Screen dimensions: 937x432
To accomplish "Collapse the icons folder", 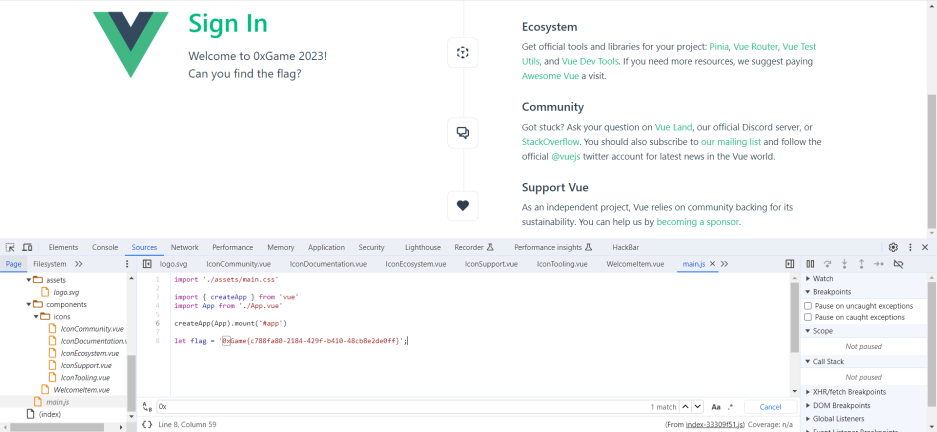I will pos(36,316).
